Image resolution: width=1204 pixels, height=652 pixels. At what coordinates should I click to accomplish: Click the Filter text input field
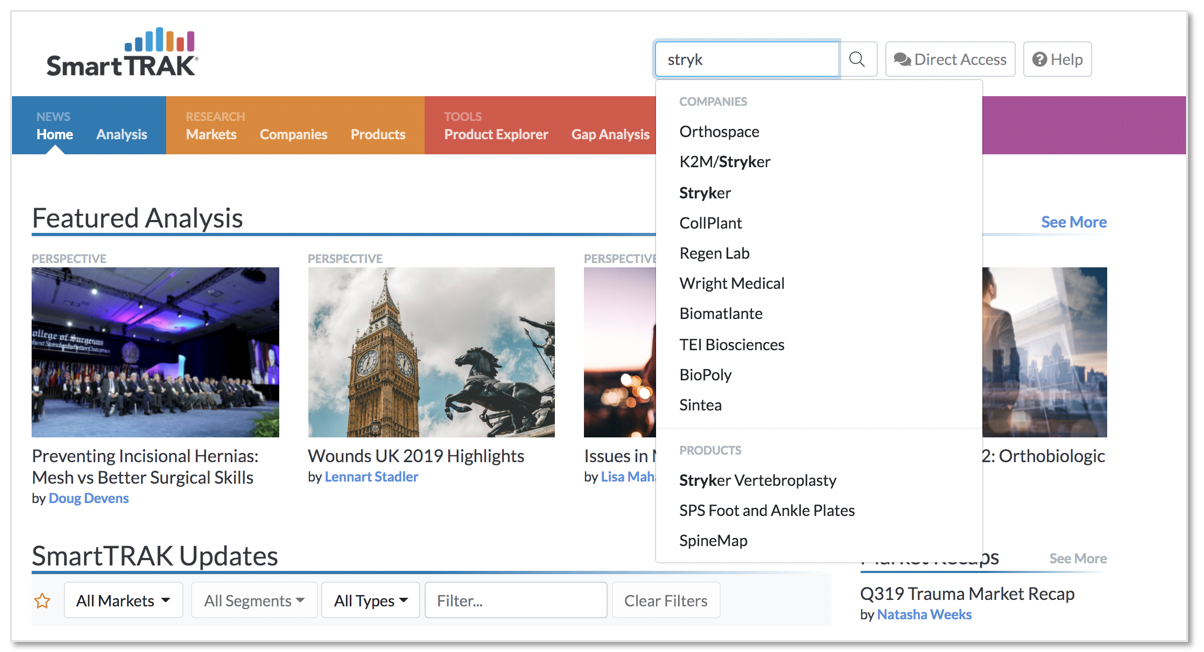[515, 600]
